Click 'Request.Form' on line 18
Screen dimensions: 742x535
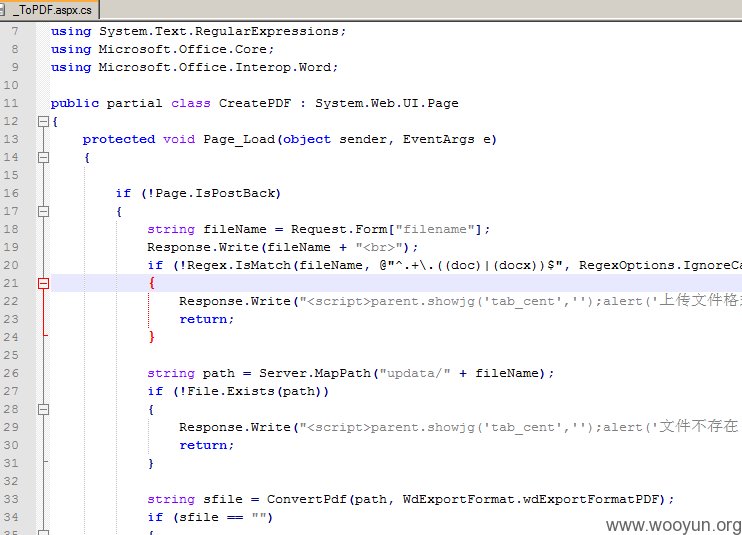(339, 229)
